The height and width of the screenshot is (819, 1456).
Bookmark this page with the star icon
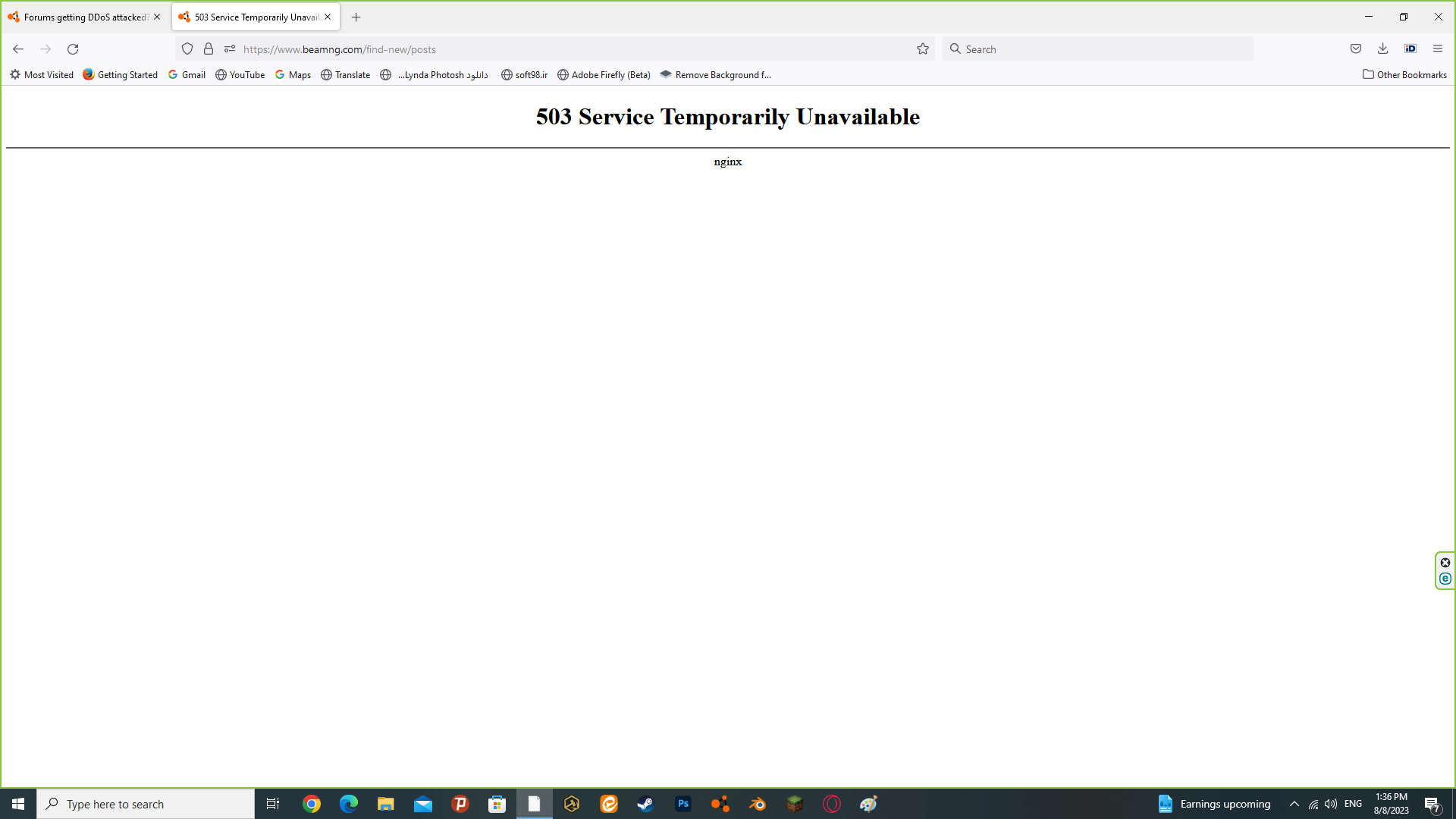(x=923, y=49)
